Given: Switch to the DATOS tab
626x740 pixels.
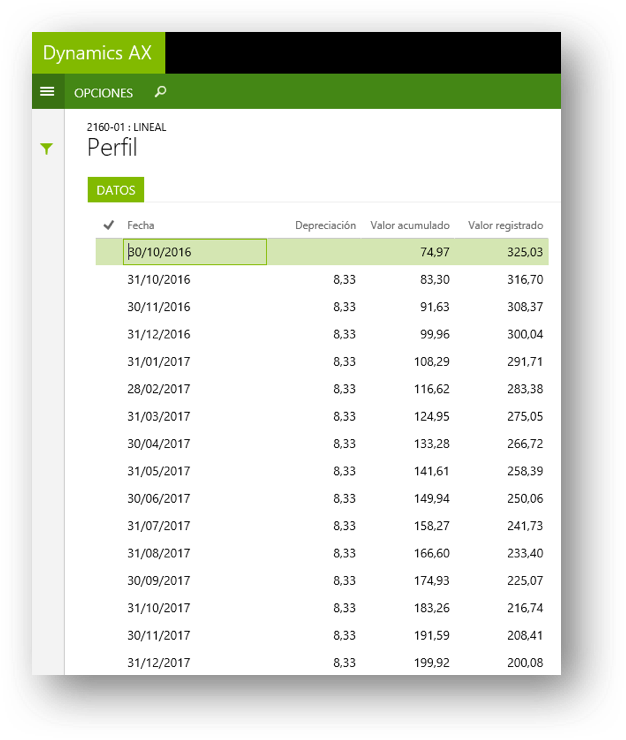Looking at the screenshot, I should point(116,190).
